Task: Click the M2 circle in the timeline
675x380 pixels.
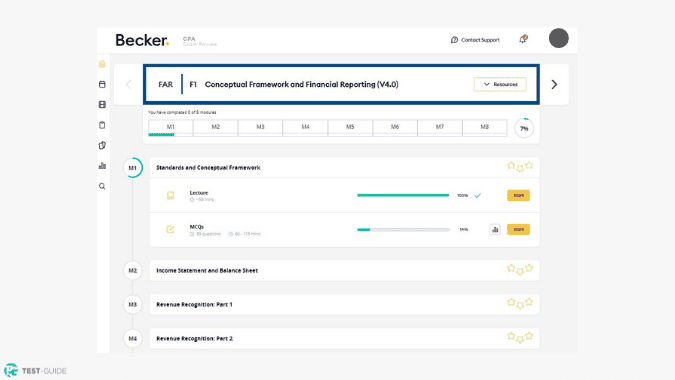Action: click(133, 271)
